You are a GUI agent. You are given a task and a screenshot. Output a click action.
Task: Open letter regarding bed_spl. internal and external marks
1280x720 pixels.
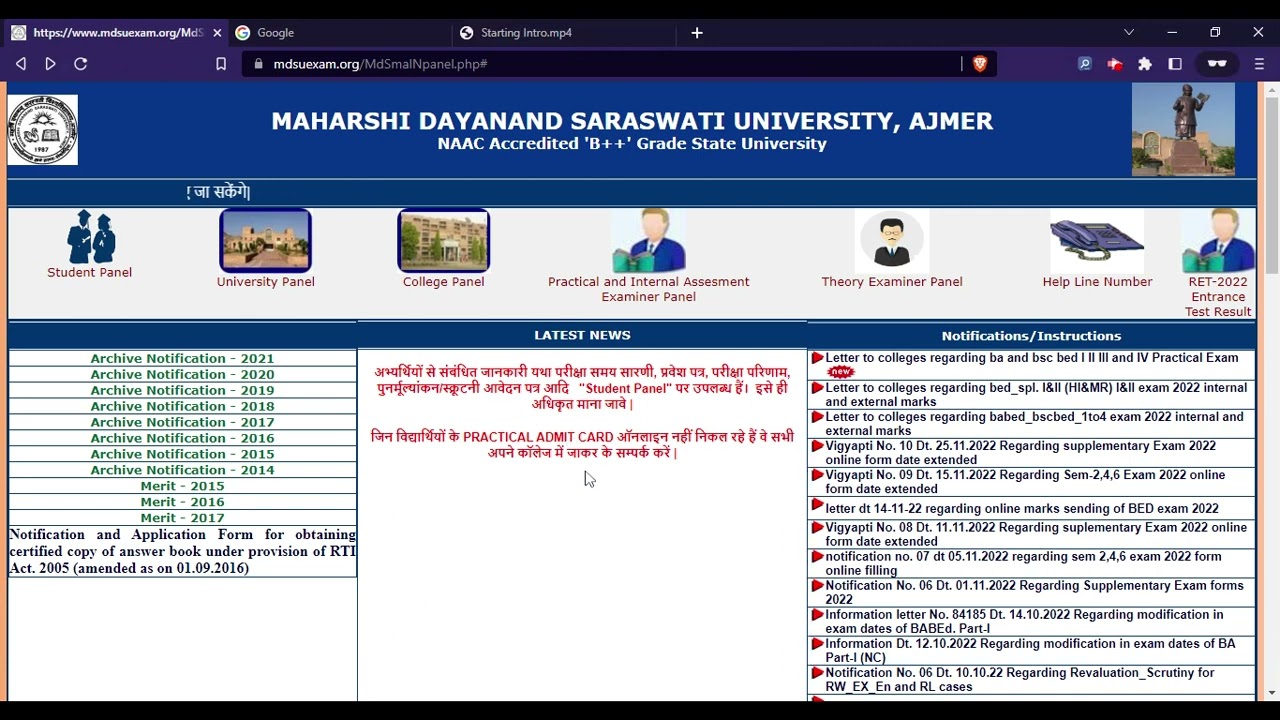click(x=1036, y=394)
